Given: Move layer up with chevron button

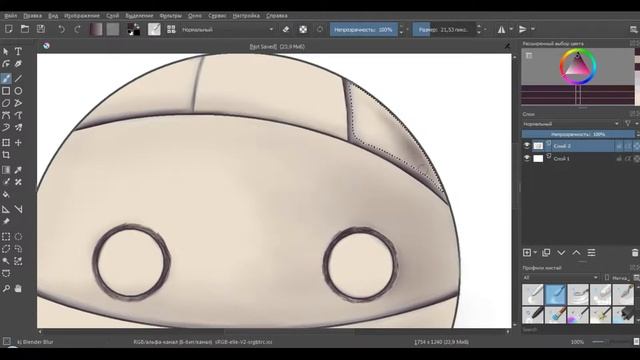Looking at the screenshot, I should pos(576,253).
